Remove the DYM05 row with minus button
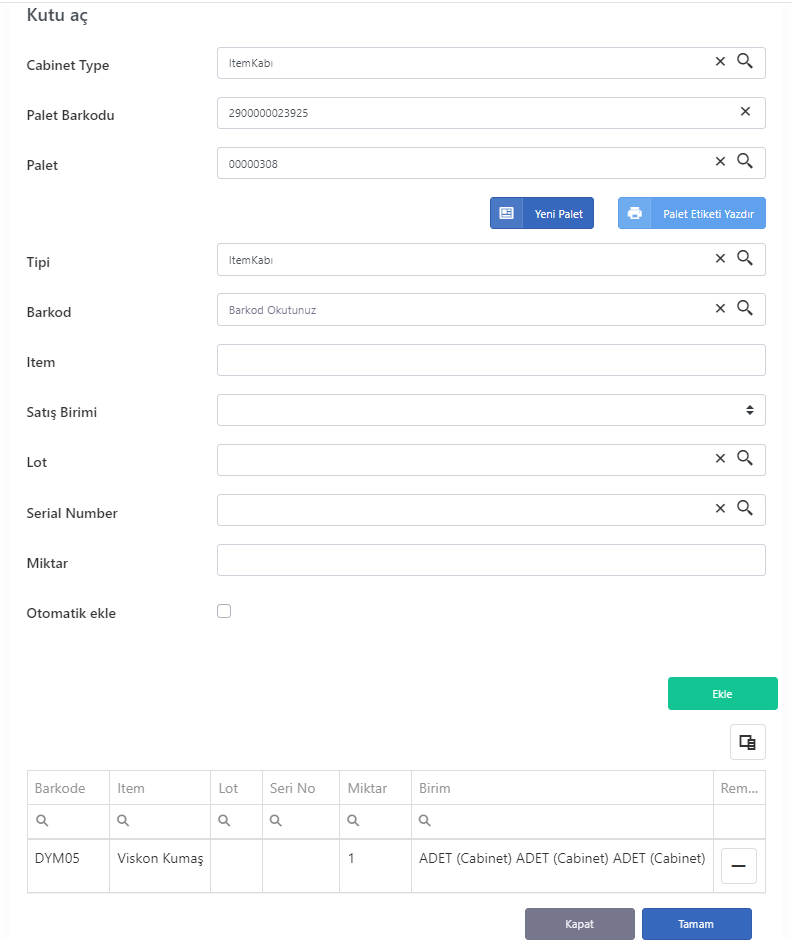Image resolution: width=792 pixels, height=940 pixels. pyautogui.click(x=739, y=866)
